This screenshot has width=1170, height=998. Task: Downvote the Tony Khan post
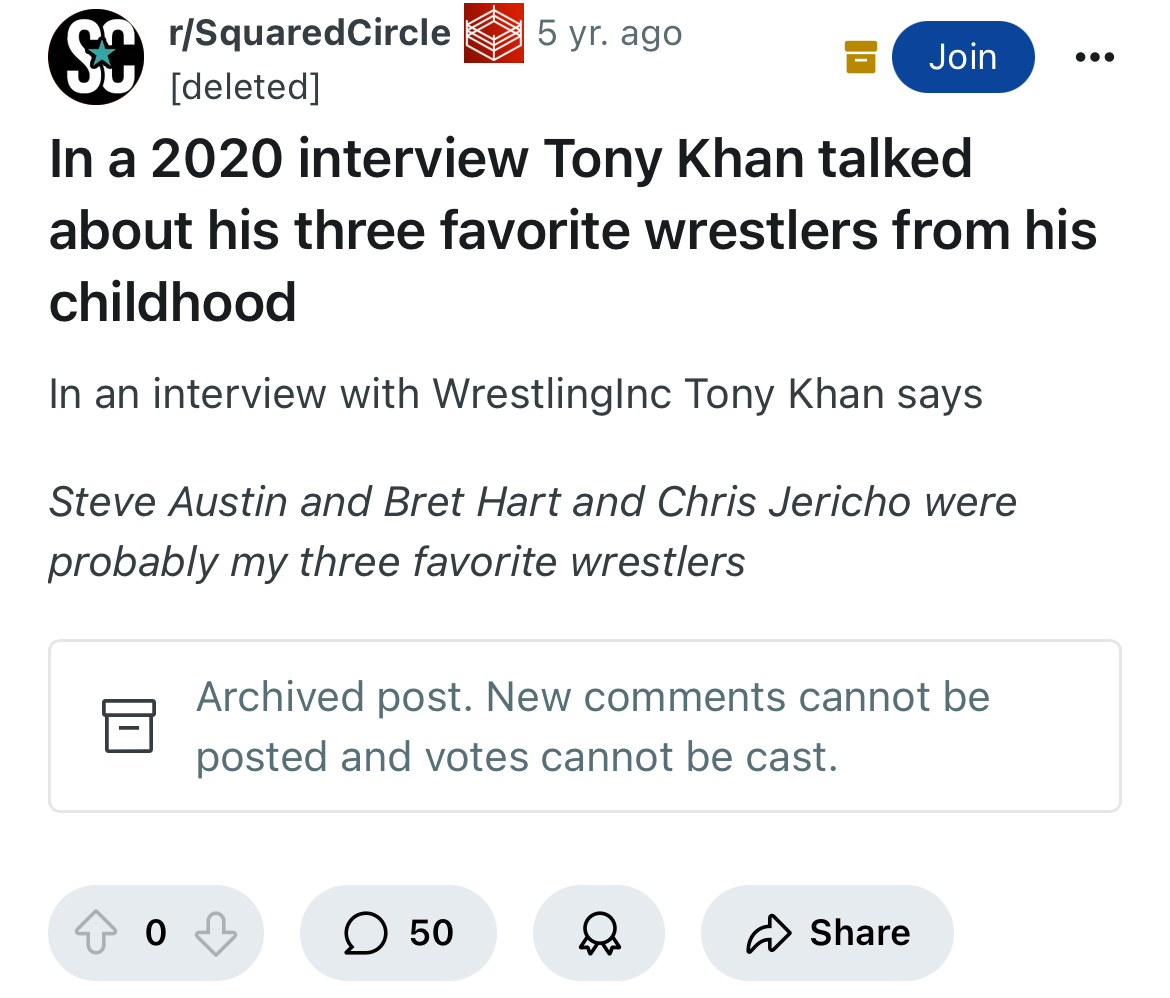pyautogui.click(x=215, y=933)
